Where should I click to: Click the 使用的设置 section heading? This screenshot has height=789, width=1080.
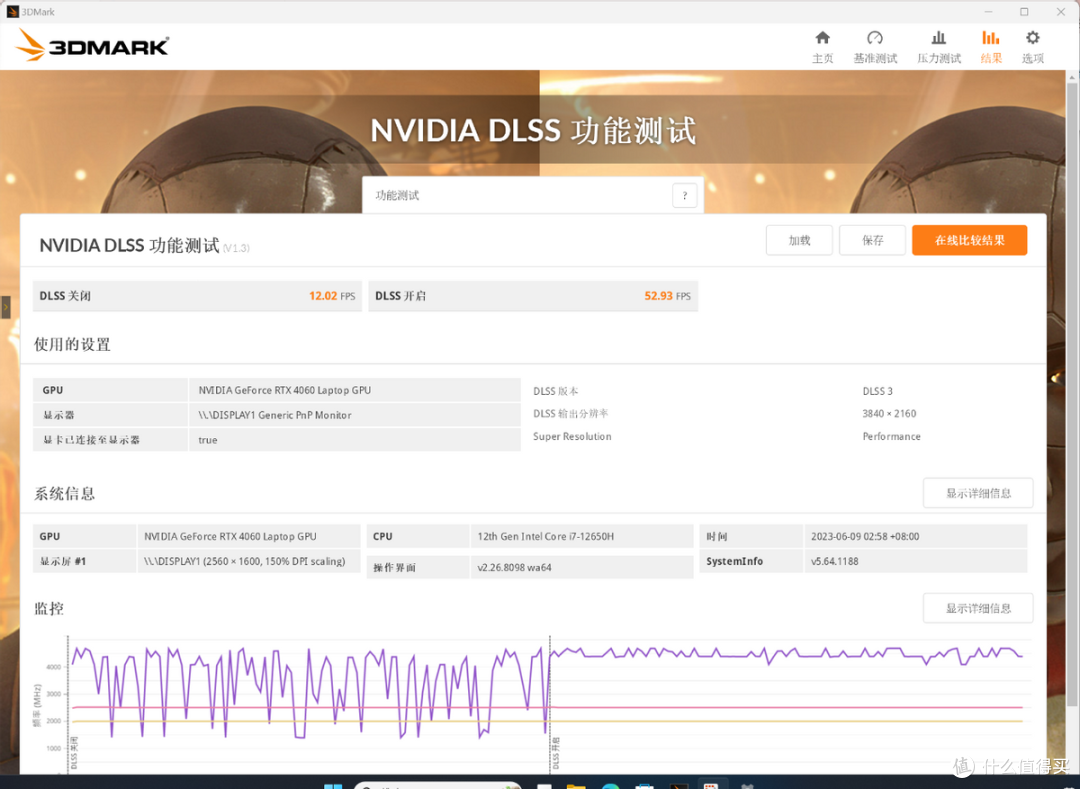pos(72,344)
